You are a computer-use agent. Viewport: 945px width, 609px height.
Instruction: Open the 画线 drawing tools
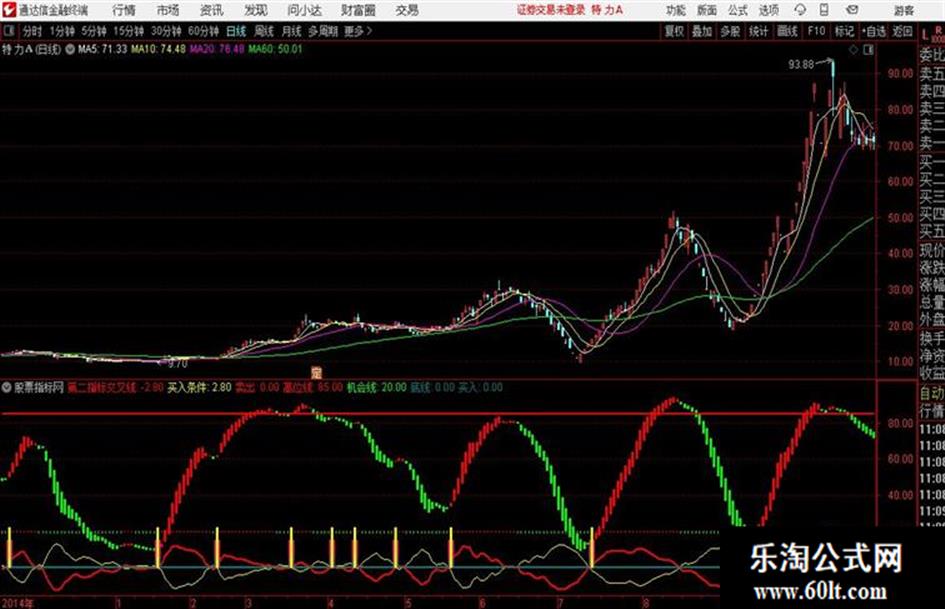point(787,31)
